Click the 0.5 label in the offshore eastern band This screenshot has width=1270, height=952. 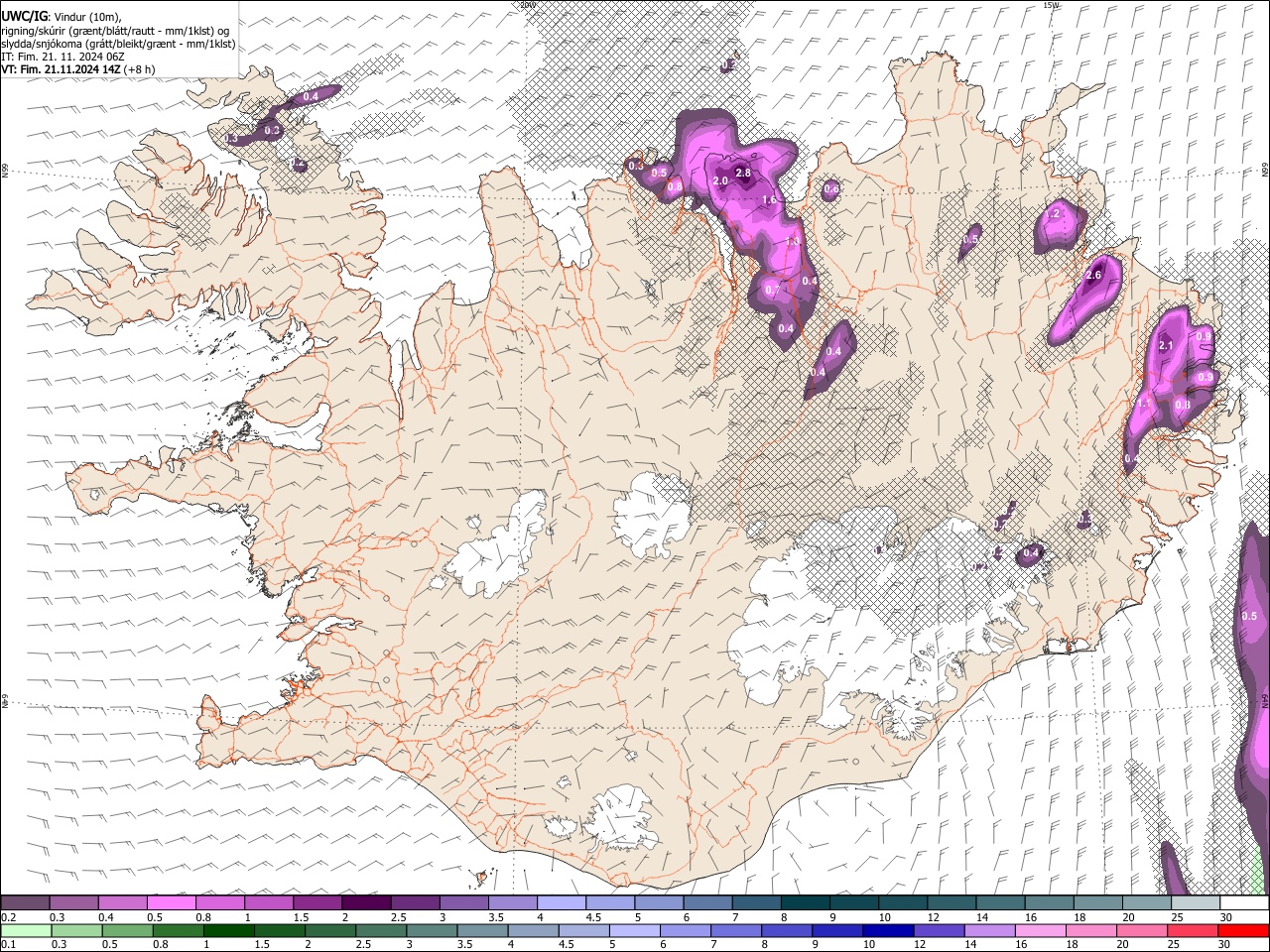(1249, 616)
